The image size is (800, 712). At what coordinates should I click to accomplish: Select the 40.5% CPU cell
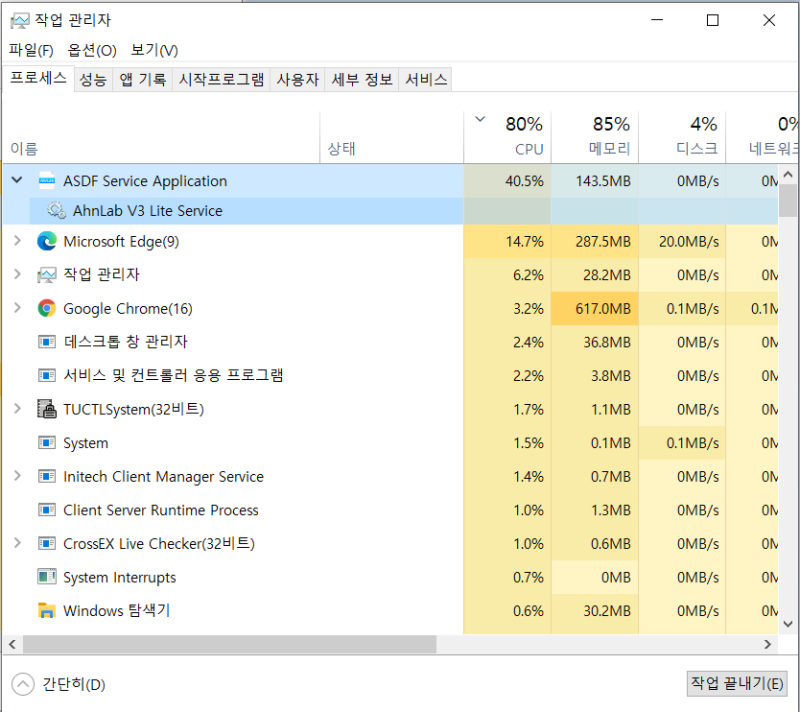coord(508,181)
